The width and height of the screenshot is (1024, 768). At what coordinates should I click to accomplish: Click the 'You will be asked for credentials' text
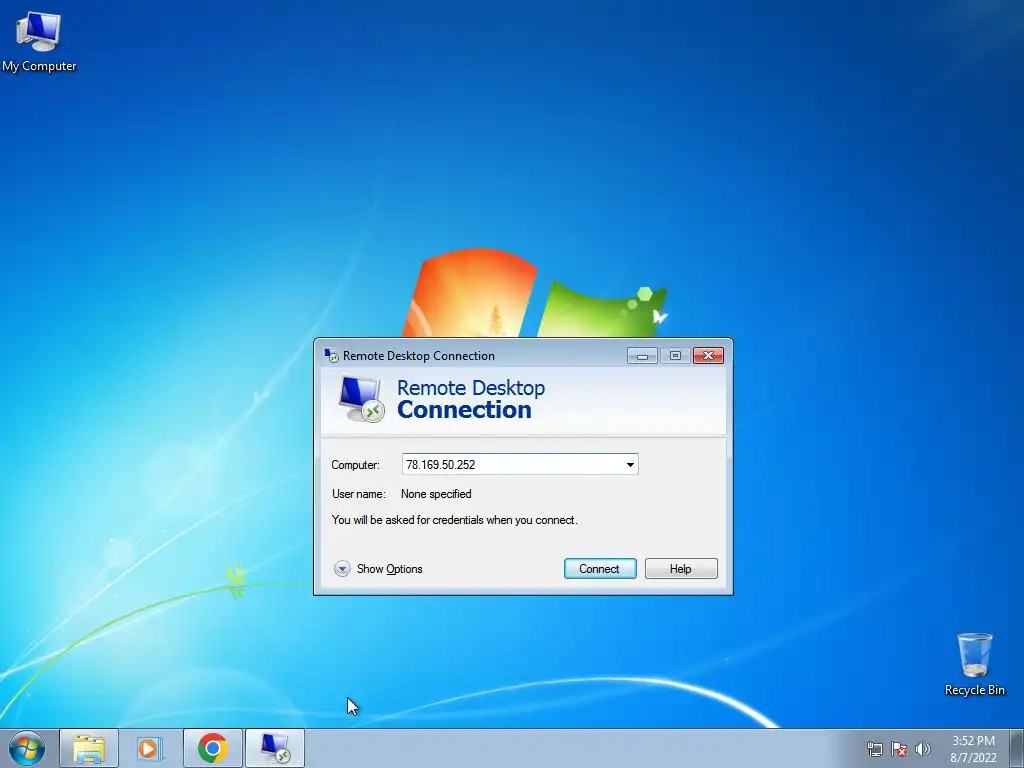(455, 520)
